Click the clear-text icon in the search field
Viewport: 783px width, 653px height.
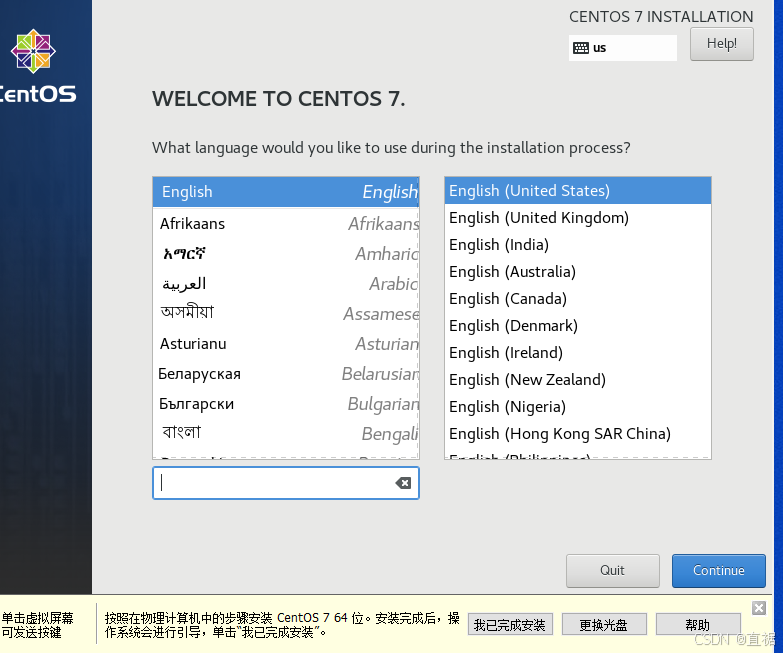[403, 483]
